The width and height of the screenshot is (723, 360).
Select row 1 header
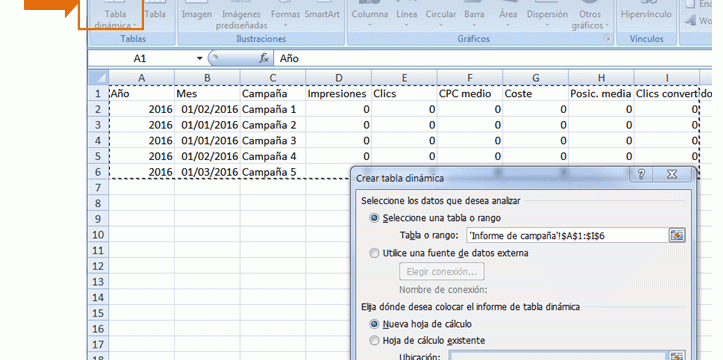tap(98, 94)
